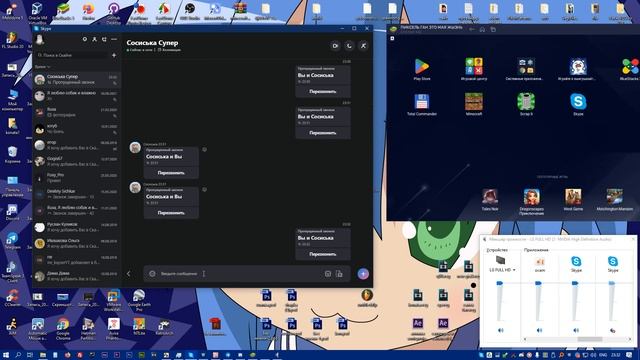Launch Minecraft in BlueStacks

point(474,104)
